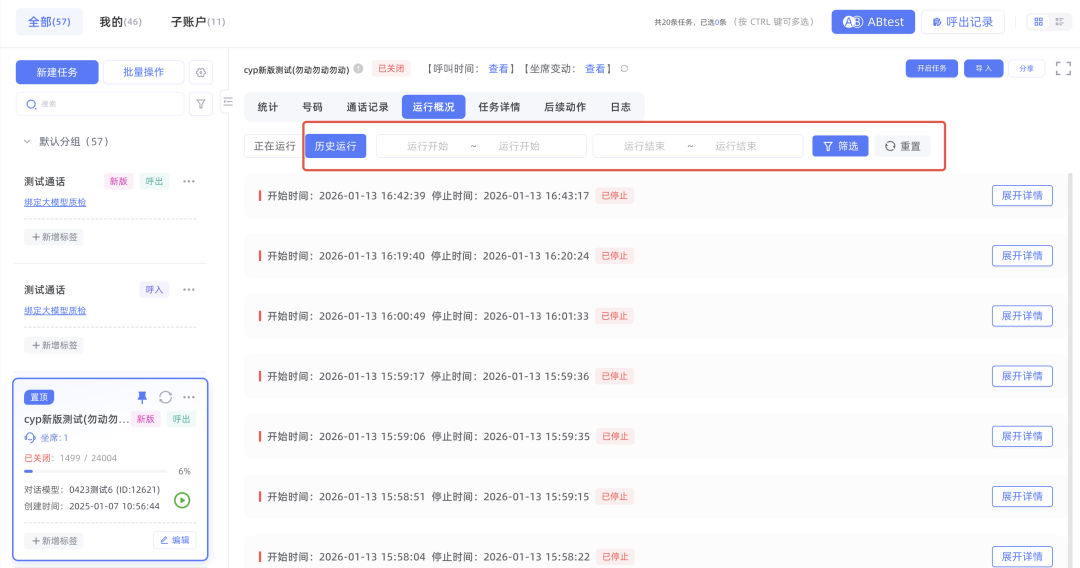Screen dimensions: 1080x568
Task: Click the progress bar on the cyp新版测试 card
Action: point(95,471)
